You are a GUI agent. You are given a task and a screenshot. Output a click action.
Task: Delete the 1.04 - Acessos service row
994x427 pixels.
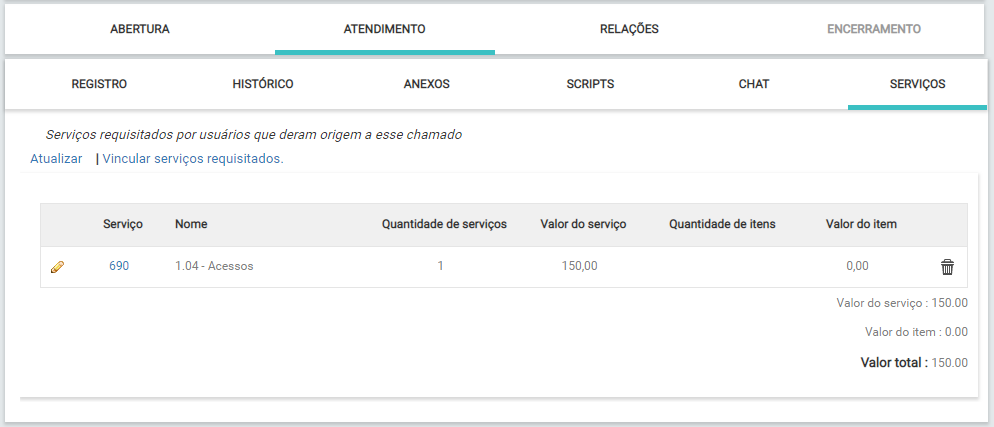[x=947, y=267]
